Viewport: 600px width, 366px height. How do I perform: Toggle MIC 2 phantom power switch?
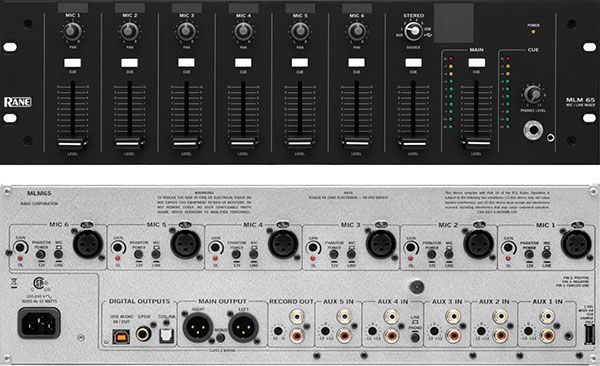coord(432,254)
